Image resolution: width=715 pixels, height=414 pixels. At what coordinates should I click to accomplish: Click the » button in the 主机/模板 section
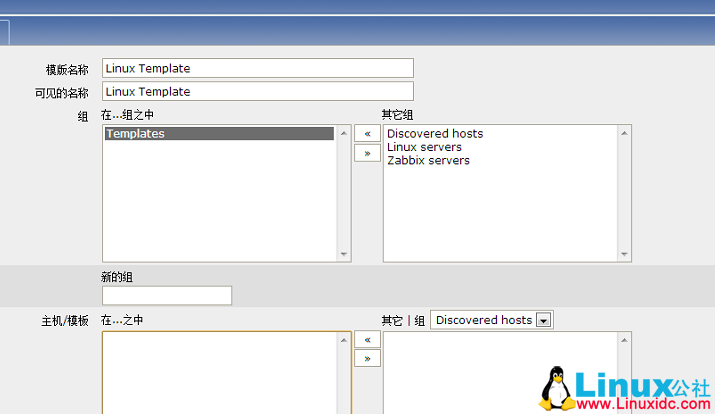click(x=367, y=358)
